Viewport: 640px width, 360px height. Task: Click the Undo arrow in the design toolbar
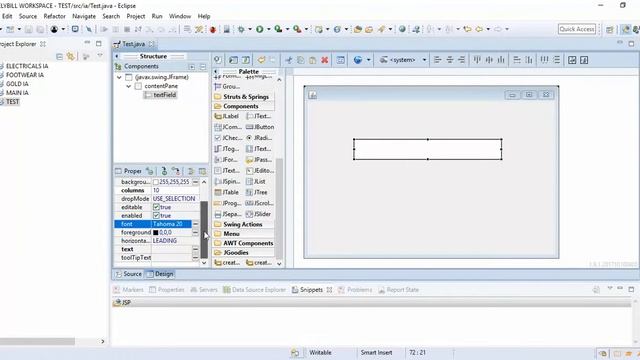coord(261,60)
